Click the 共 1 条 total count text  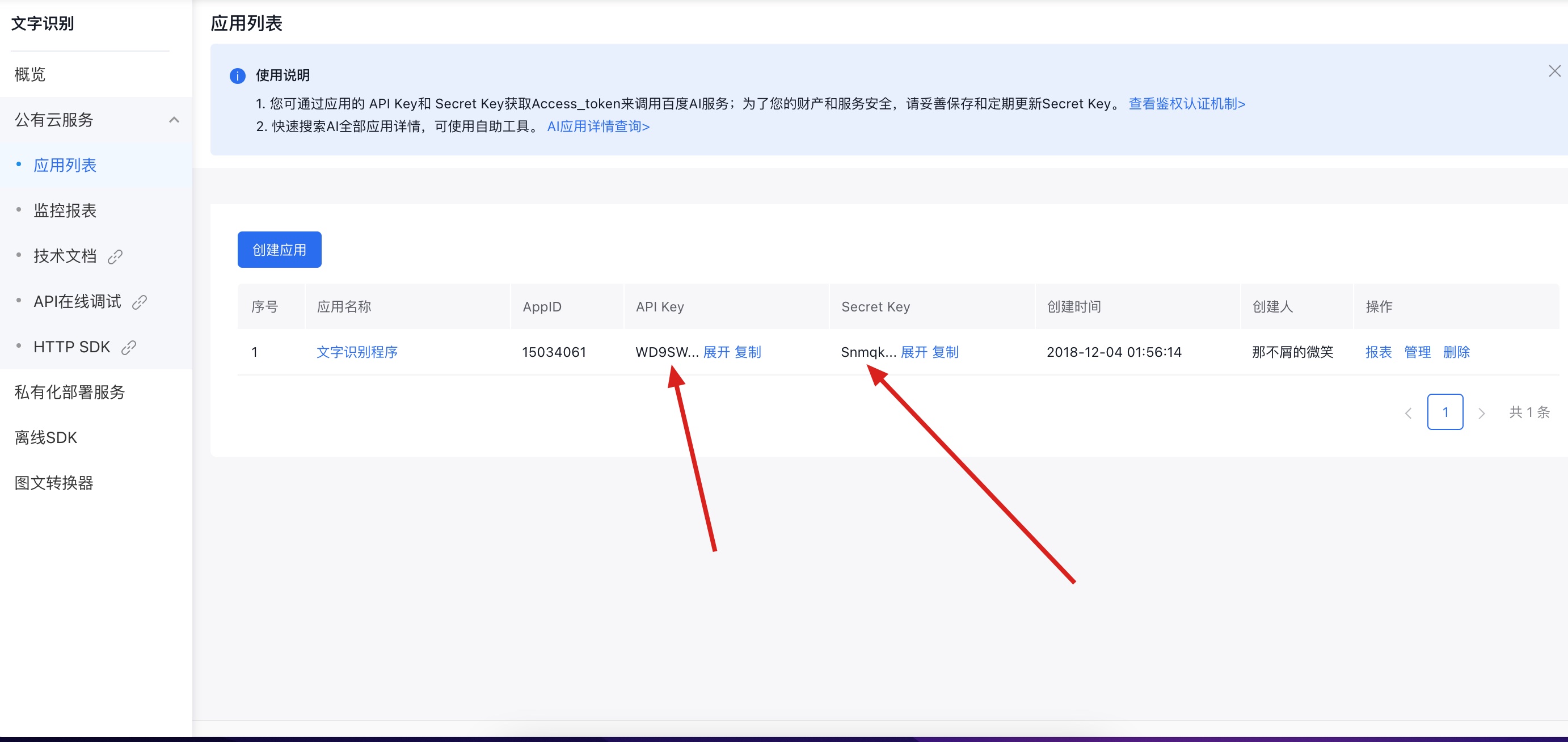1528,412
